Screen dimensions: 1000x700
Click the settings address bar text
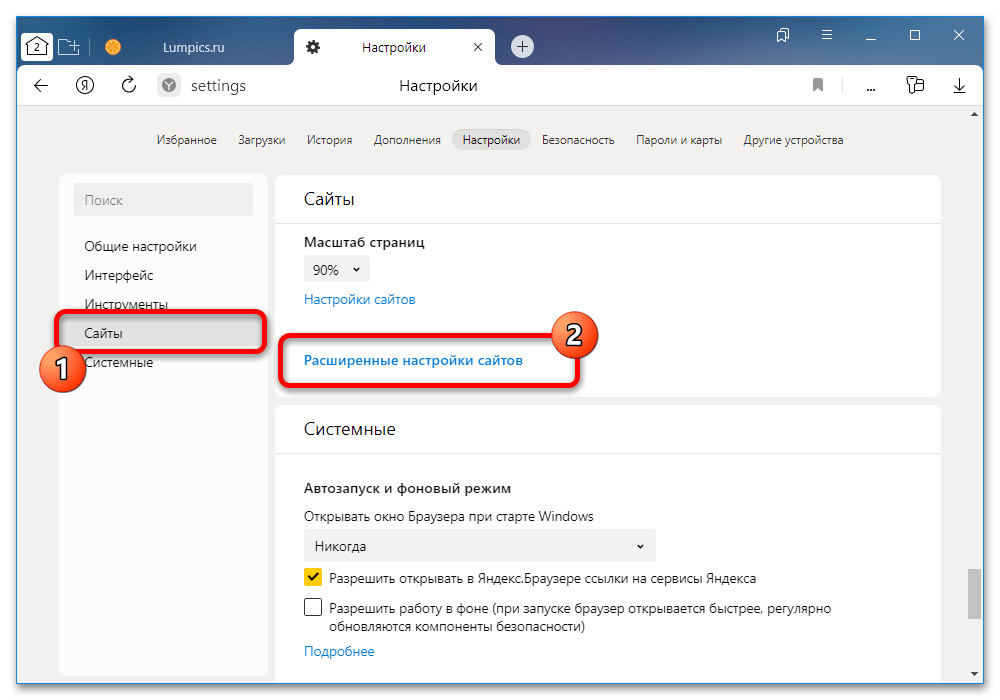[218, 85]
